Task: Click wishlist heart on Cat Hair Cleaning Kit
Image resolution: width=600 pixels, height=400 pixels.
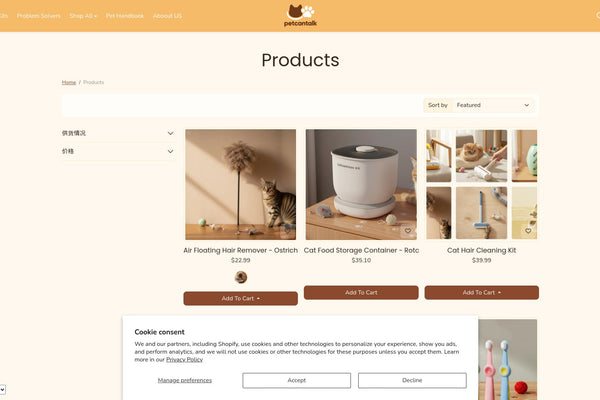Action: [x=528, y=230]
